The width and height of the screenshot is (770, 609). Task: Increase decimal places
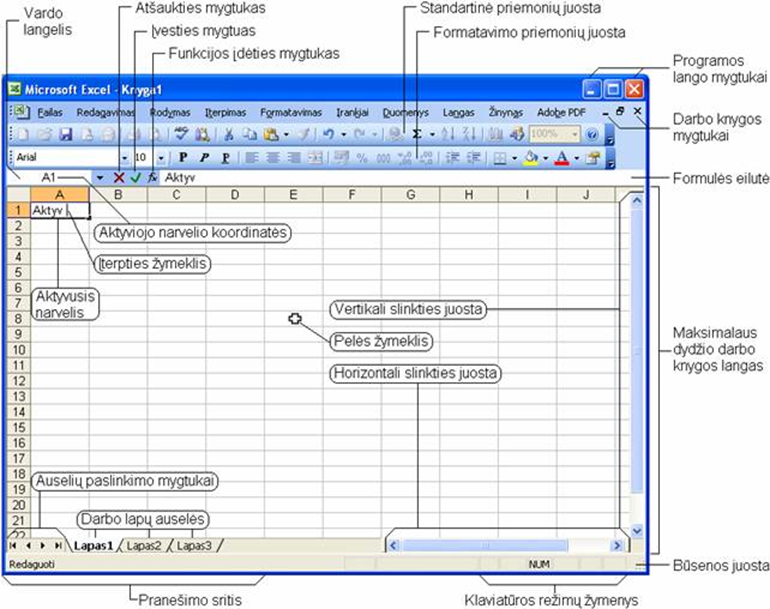[405, 158]
